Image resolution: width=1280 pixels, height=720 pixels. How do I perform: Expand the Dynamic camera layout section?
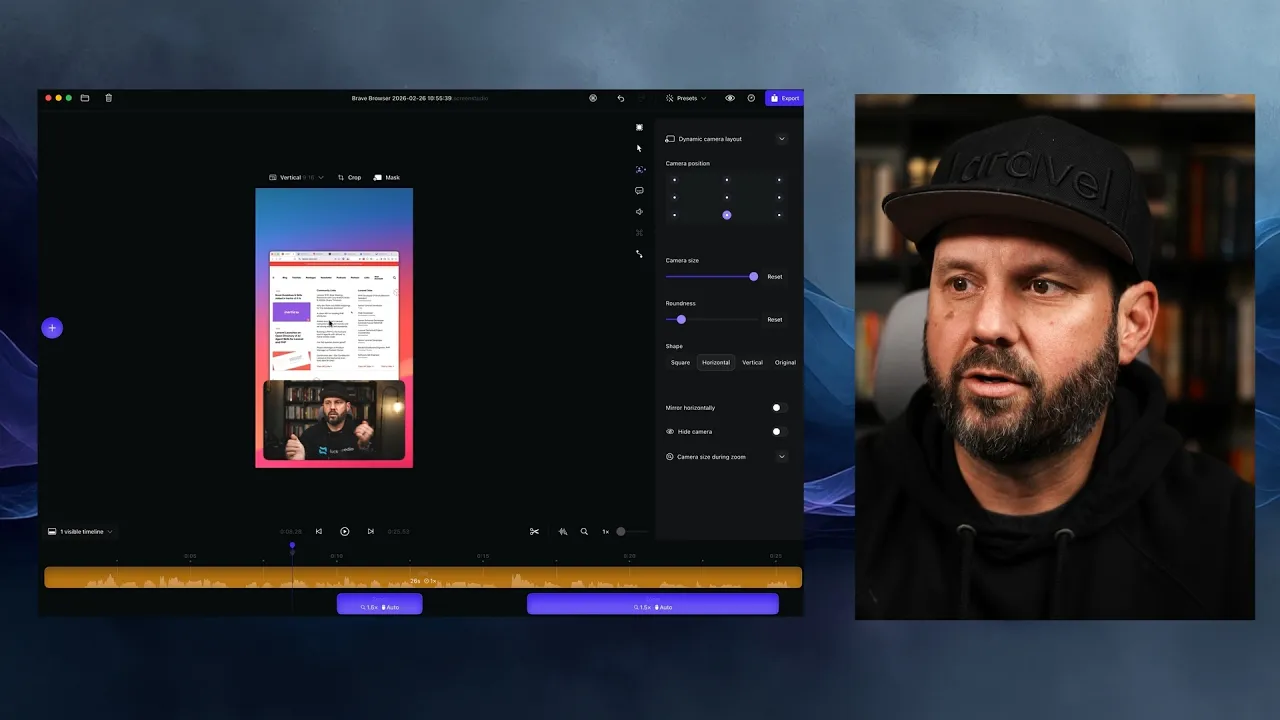(781, 139)
